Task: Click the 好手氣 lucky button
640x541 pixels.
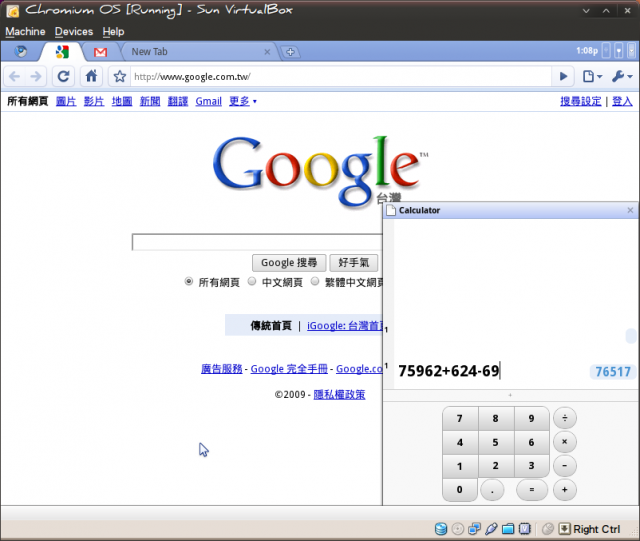Action: [x=353, y=263]
